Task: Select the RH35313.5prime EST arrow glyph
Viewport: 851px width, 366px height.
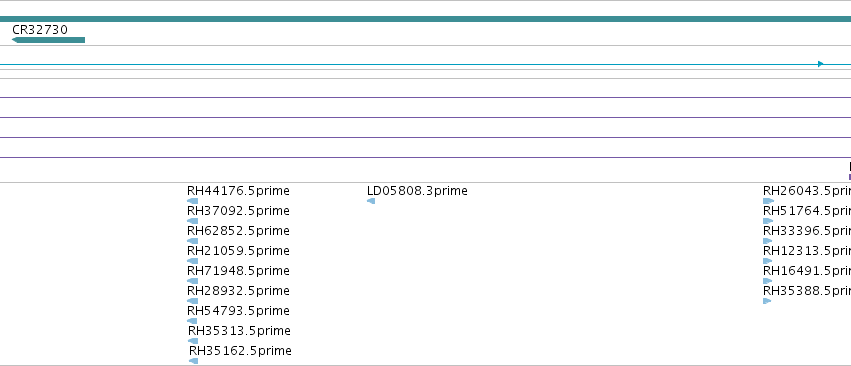Action: coord(193,342)
